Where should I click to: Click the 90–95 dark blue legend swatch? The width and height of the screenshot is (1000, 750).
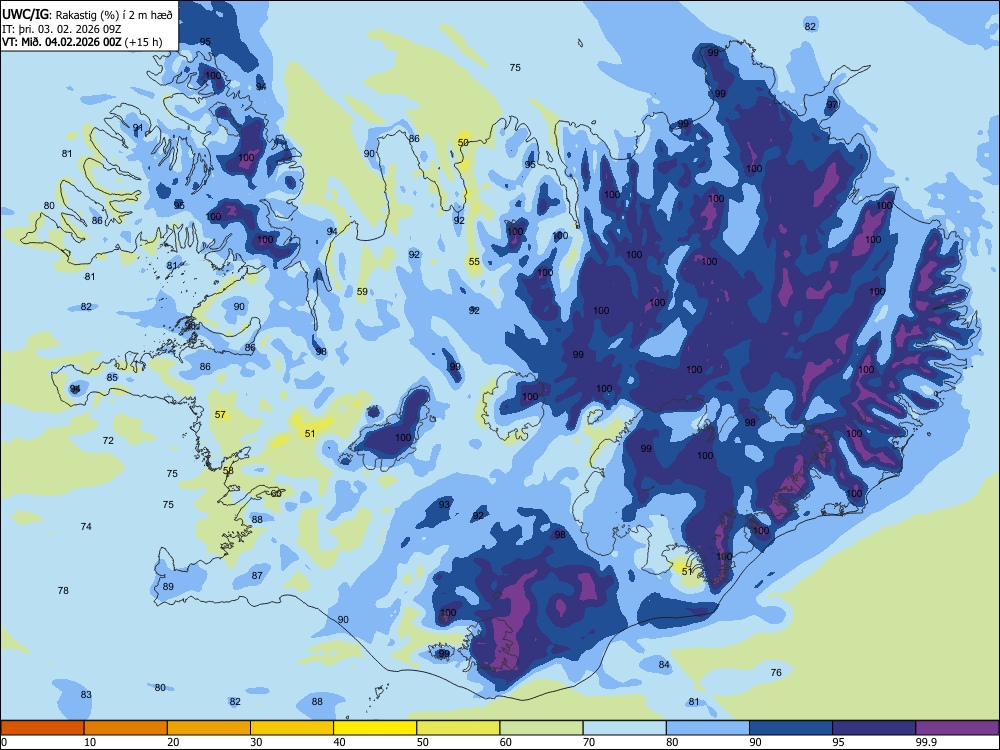pyautogui.click(x=791, y=728)
